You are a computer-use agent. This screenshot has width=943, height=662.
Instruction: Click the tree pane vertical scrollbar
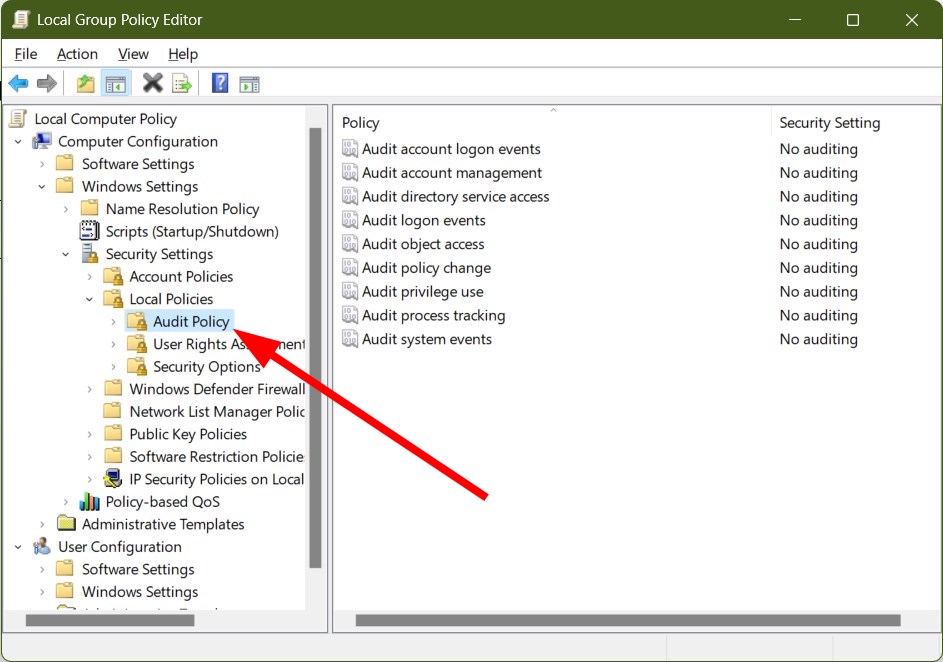(315, 348)
